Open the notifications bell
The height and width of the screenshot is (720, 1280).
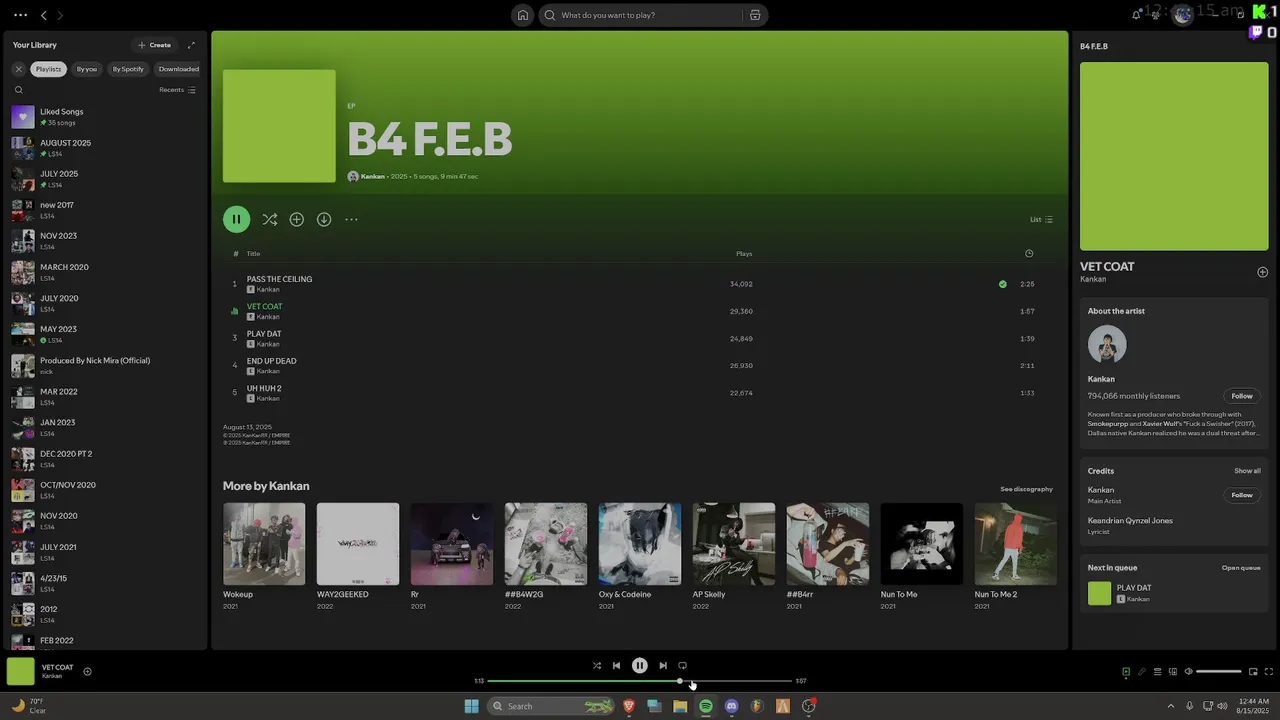click(1136, 15)
